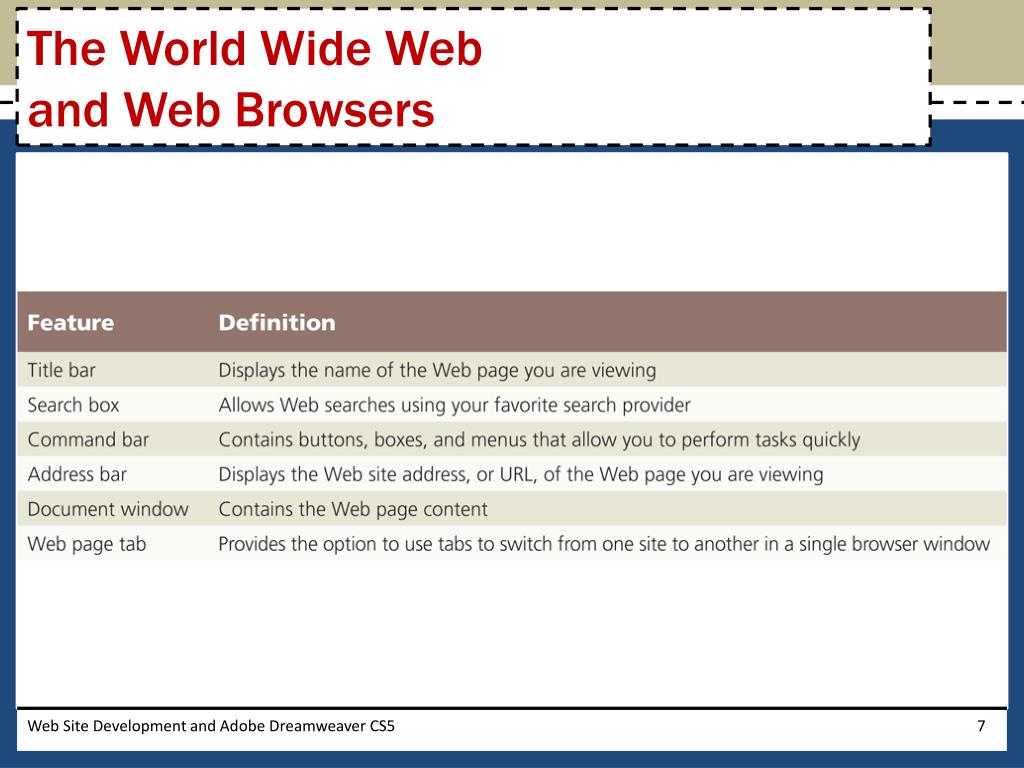This screenshot has width=1024, height=768.
Task: Select the 'Definition' column header
Action: (x=277, y=323)
